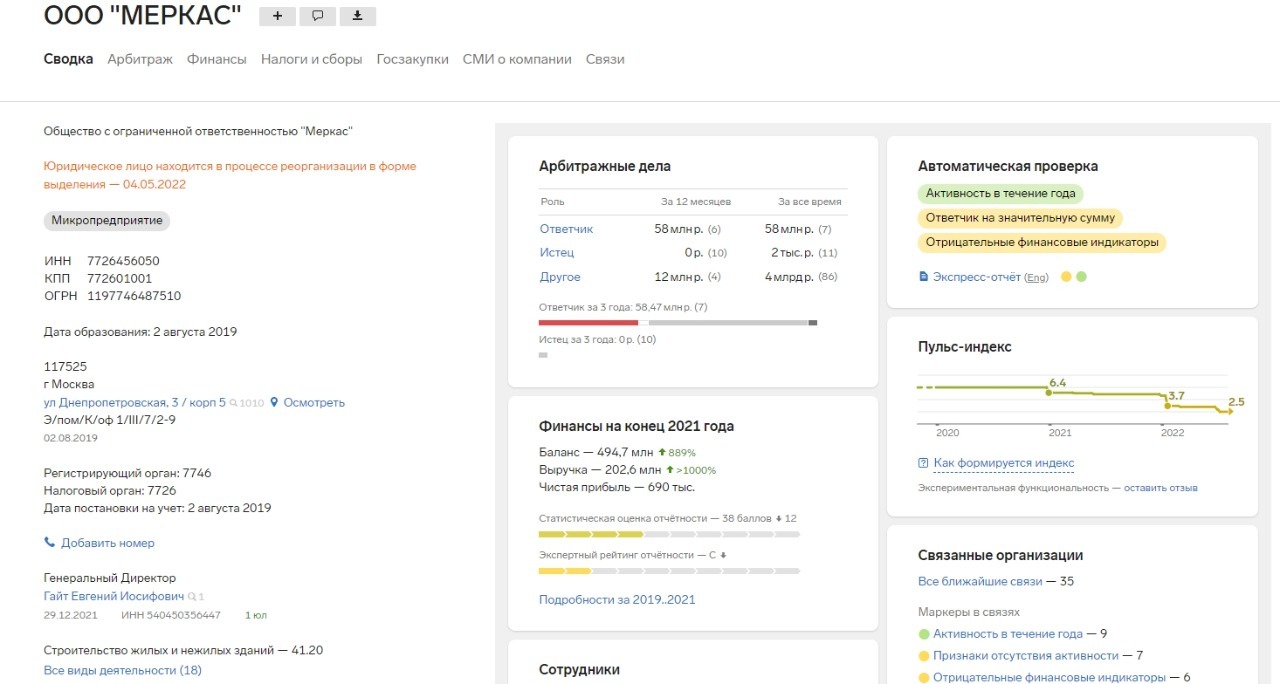This screenshot has width=1280, height=684.
Task: Click the 1 юл link under director
Action: click(x=256, y=615)
